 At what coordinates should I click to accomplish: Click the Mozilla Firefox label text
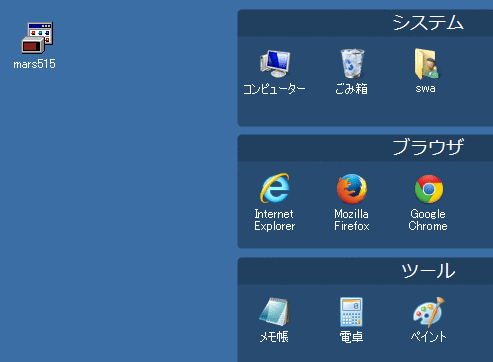(352, 220)
